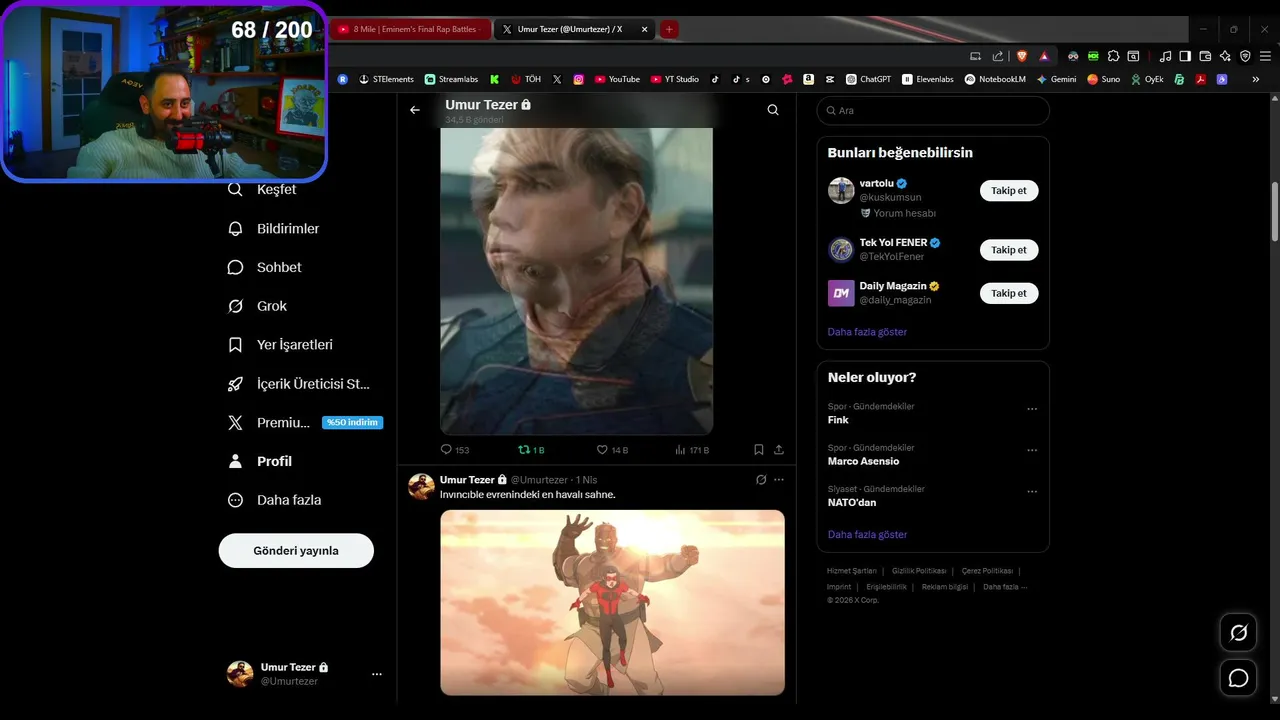
Task: Open the Gizlilik Politikası footer link
Action: click(x=919, y=571)
